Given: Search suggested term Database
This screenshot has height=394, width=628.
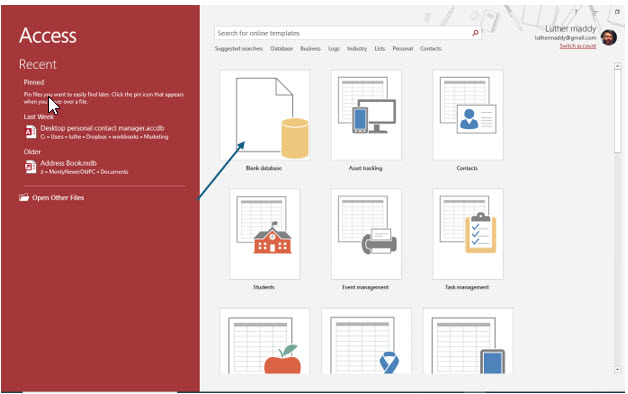Looking at the screenshot, I should (282, 48).
